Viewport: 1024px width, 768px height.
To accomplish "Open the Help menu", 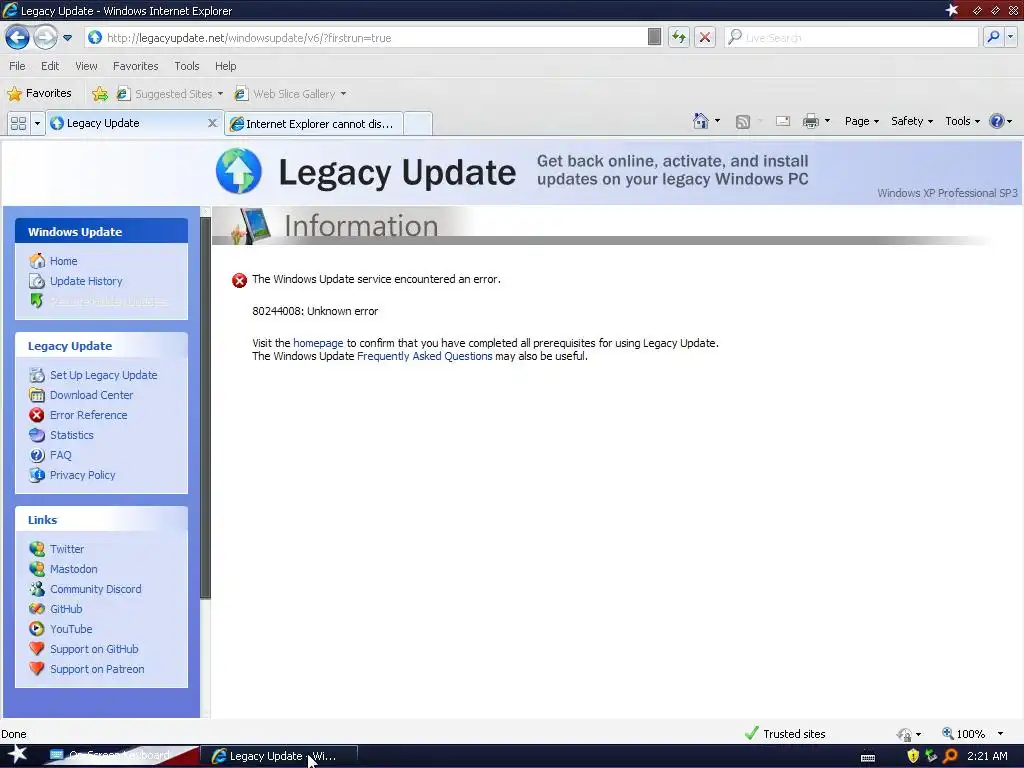I will [x=225, y=66].
